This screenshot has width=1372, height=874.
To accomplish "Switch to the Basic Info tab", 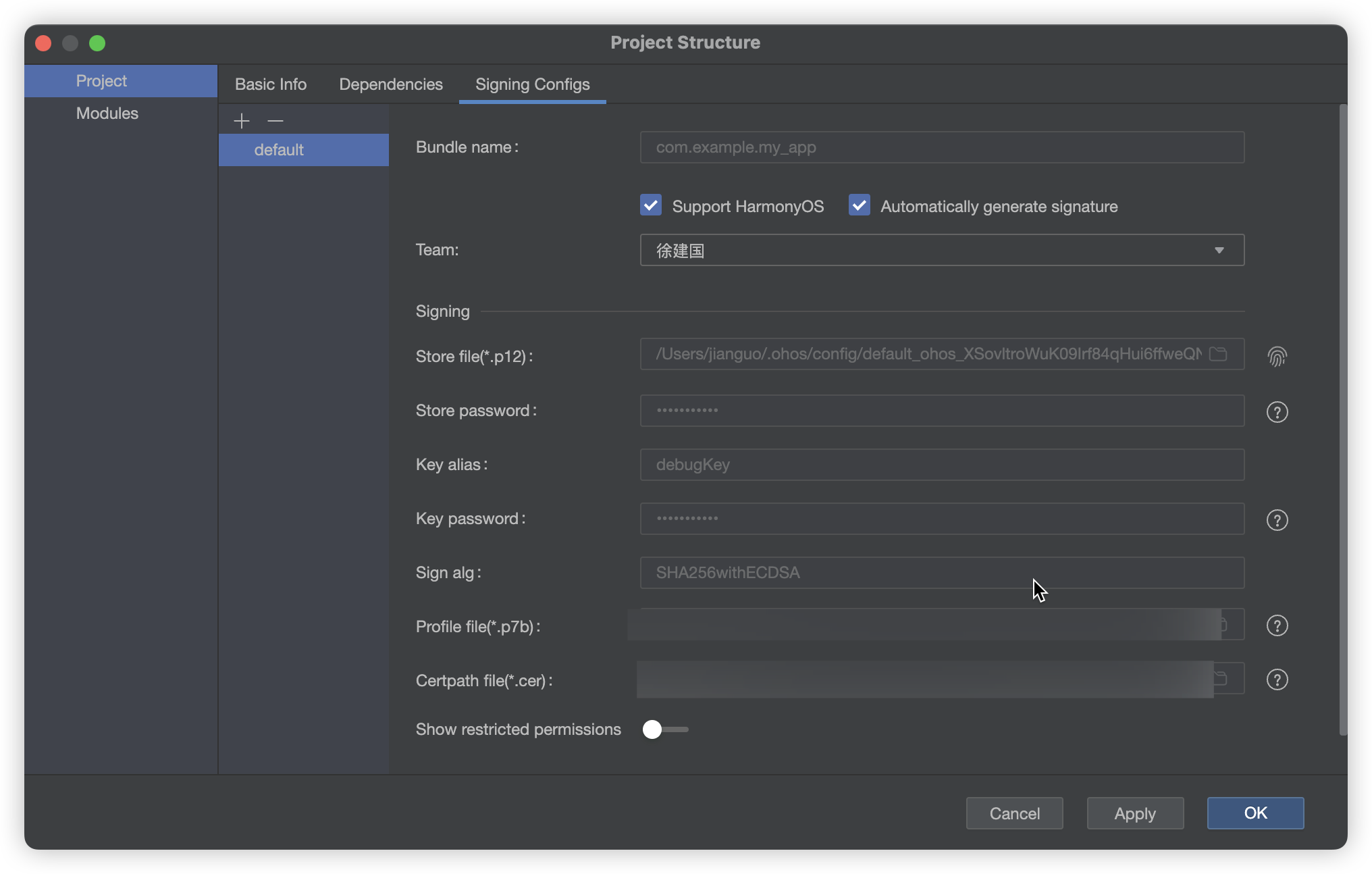I will [x=271, y=84].
